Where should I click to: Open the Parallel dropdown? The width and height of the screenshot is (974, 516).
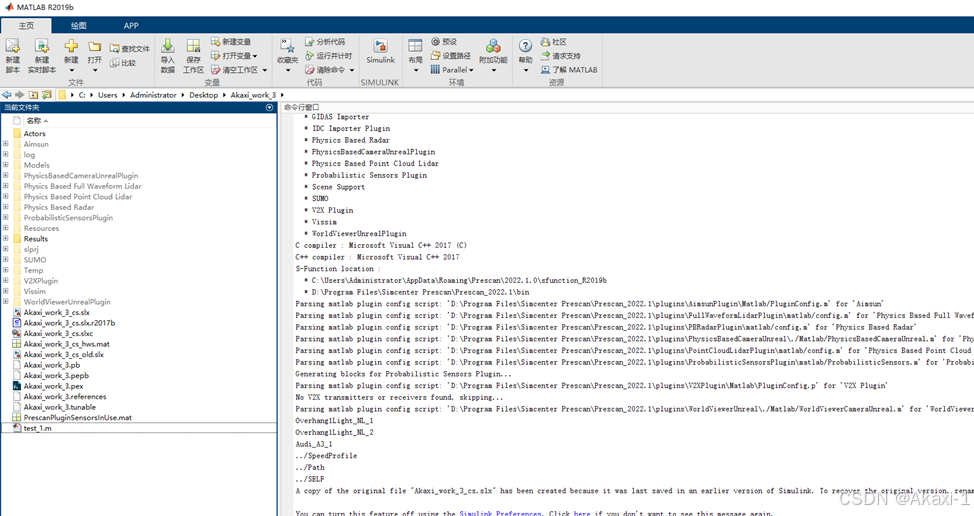(452, 70)
